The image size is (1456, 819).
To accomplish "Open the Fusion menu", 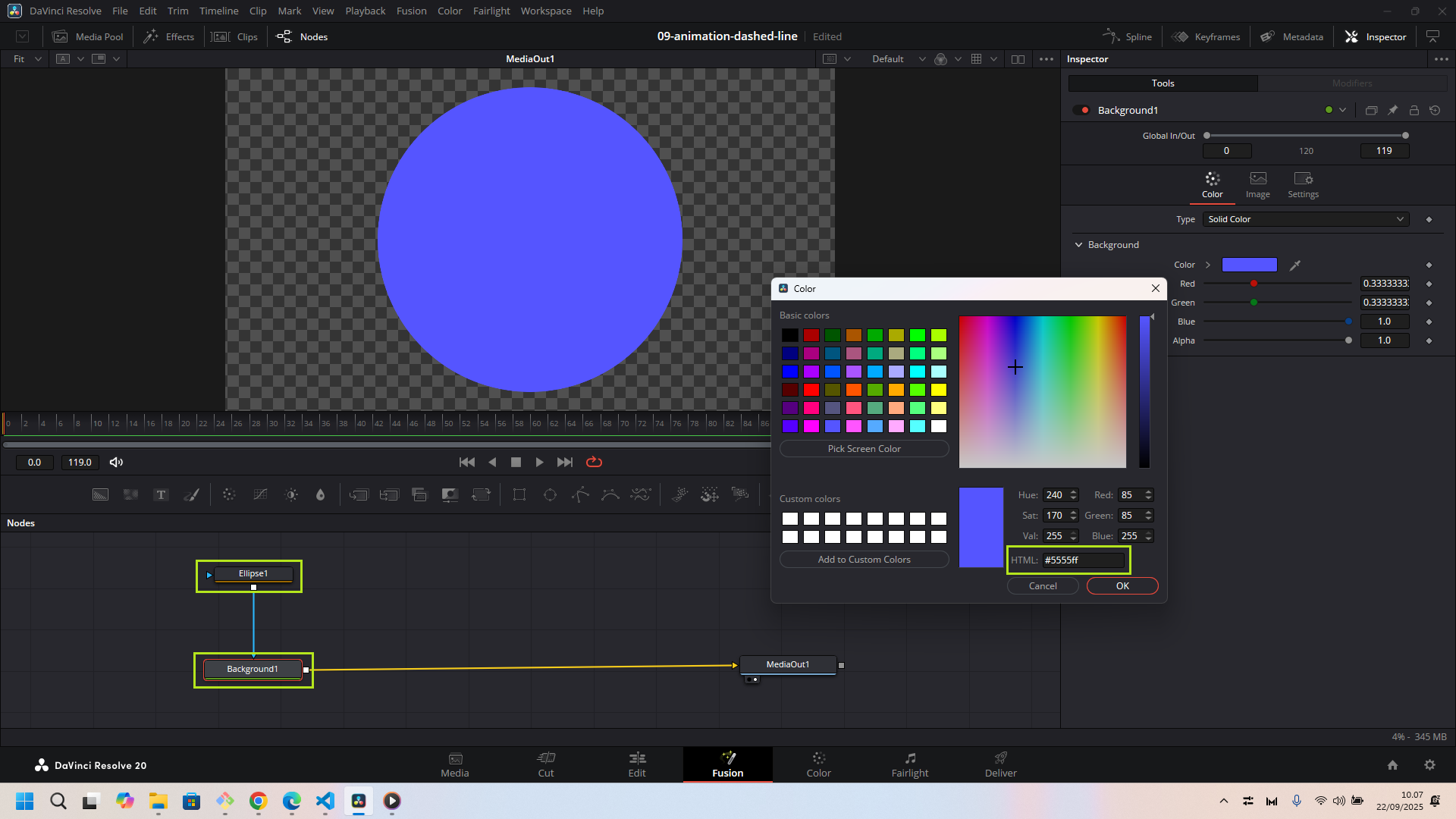I will [411, 11].
